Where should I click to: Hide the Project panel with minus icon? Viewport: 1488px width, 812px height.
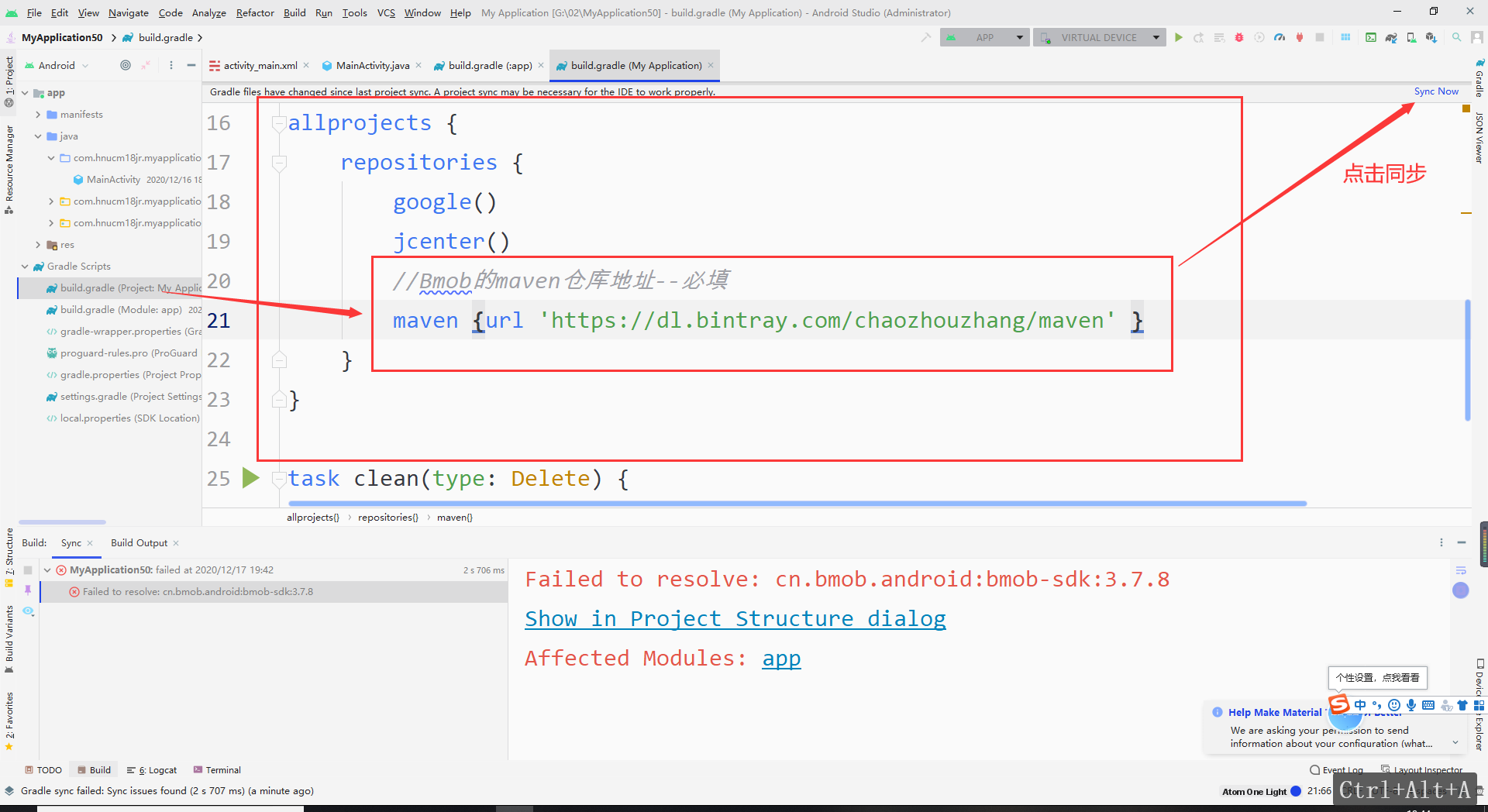191,65
